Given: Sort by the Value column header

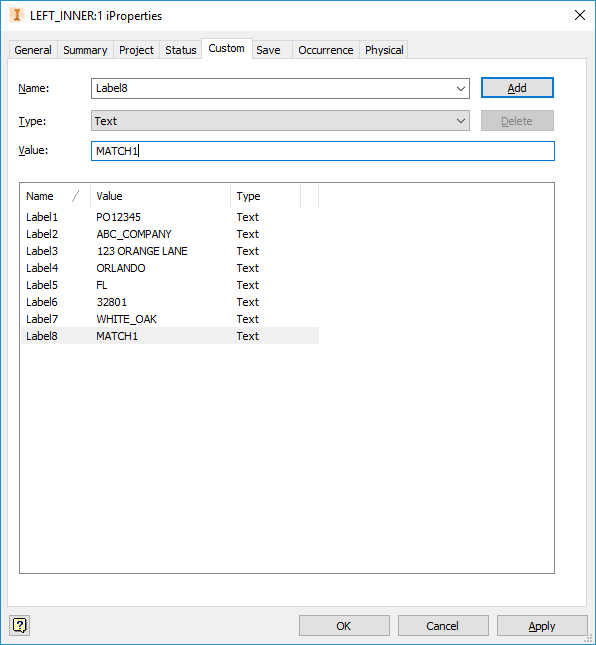Looking at the screenshot, I should click(x=160, y=196).
